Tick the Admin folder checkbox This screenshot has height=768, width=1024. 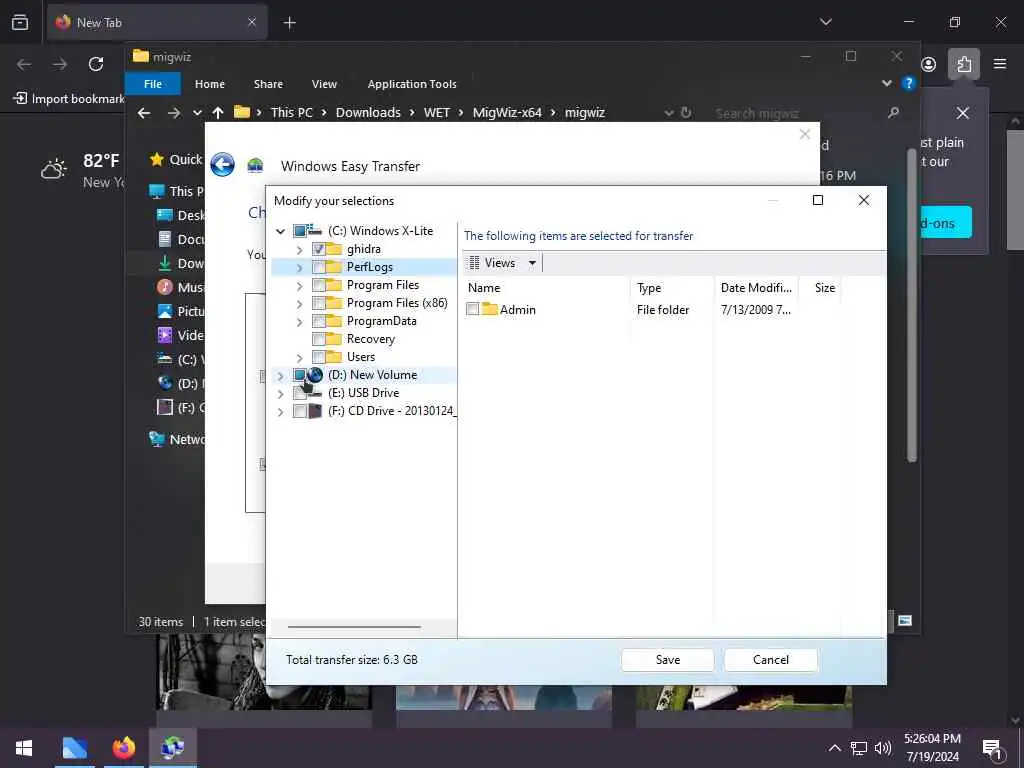coord(473,310)
